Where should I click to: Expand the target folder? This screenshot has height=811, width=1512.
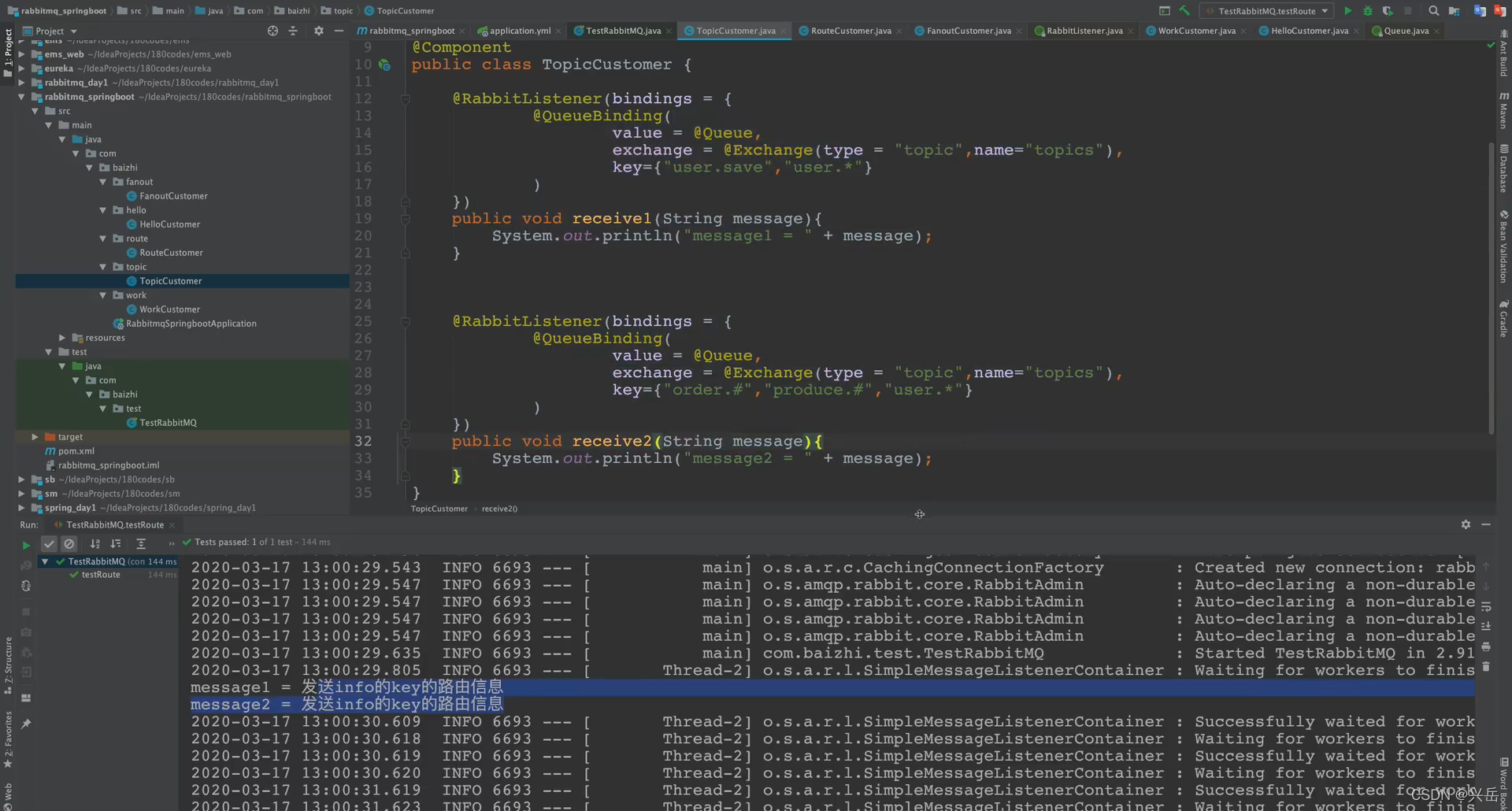(35, 437)
